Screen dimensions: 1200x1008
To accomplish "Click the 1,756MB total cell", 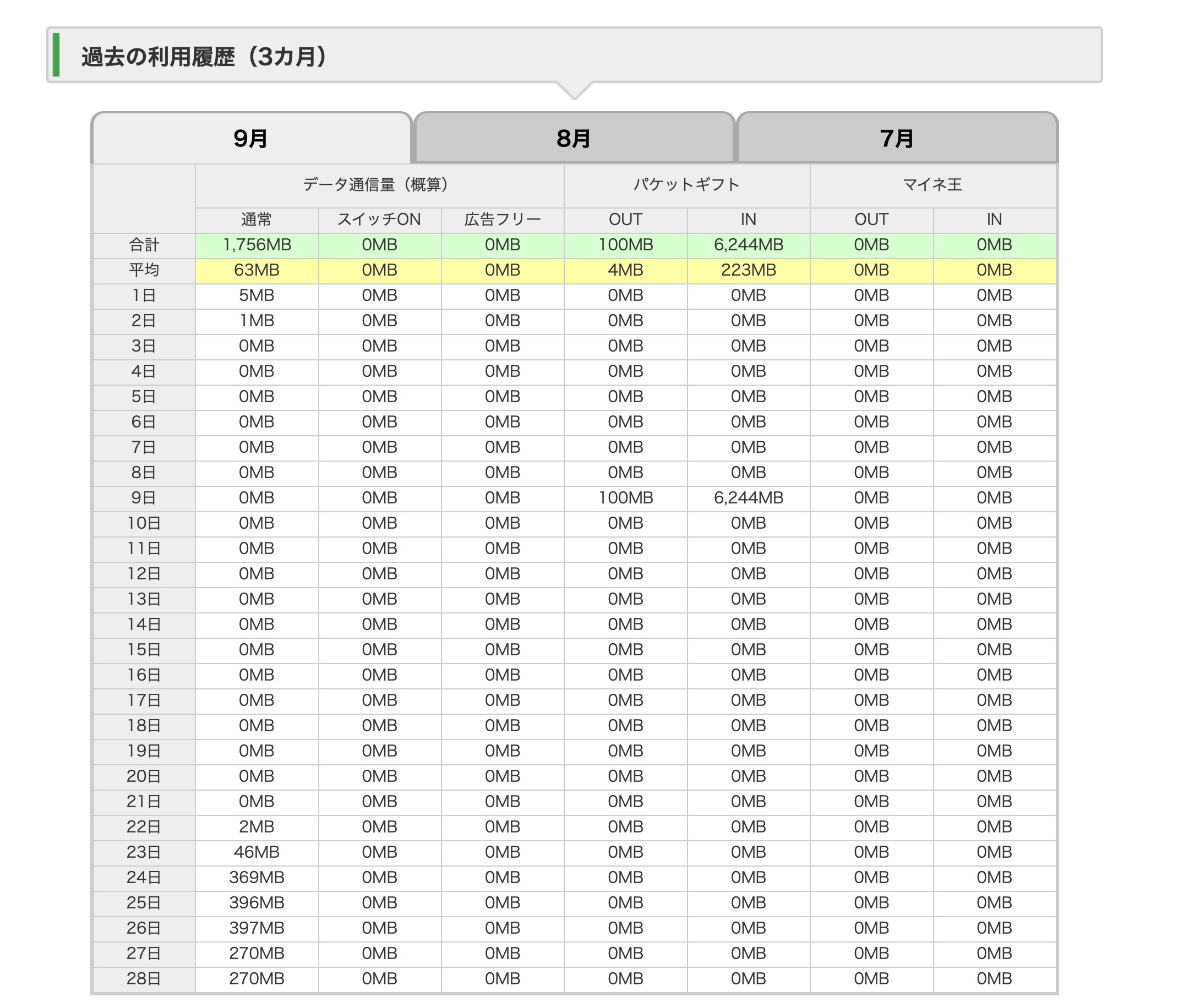I will [256, 245].
